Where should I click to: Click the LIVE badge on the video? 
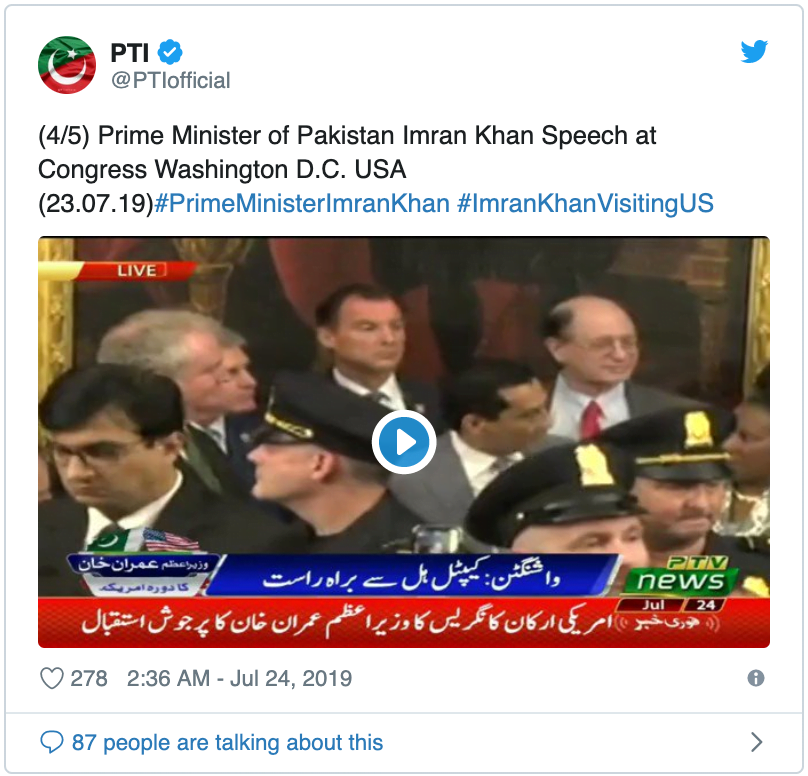(137, 270)
